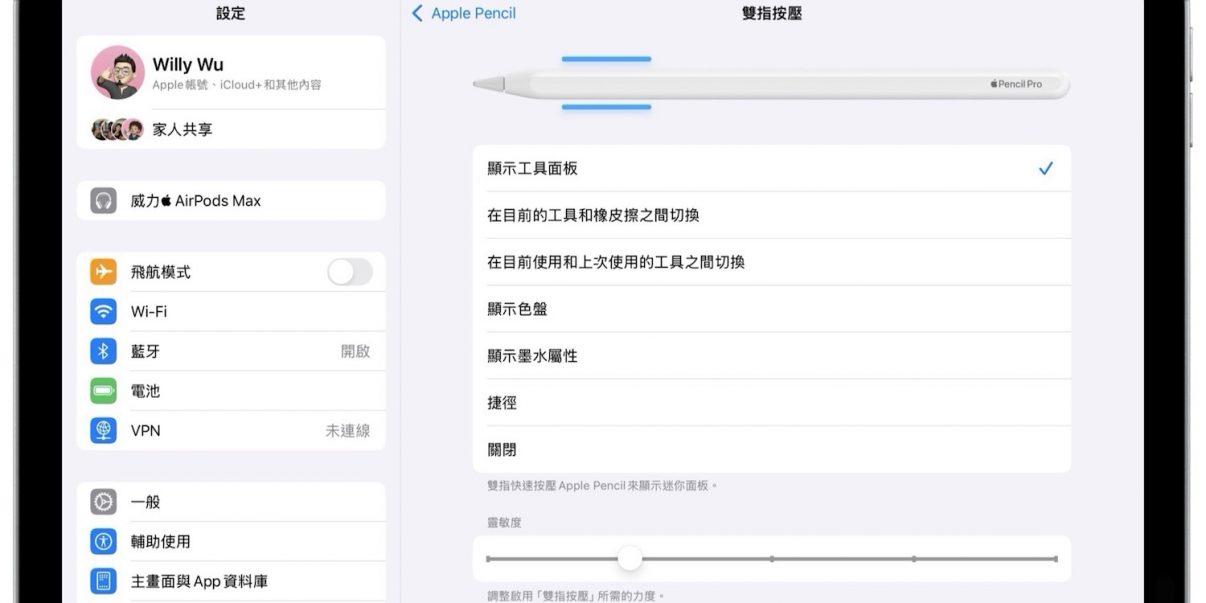Tap the green battery (電池) icon
Viewport: 1206px width, 603px height.
point(104,391)
